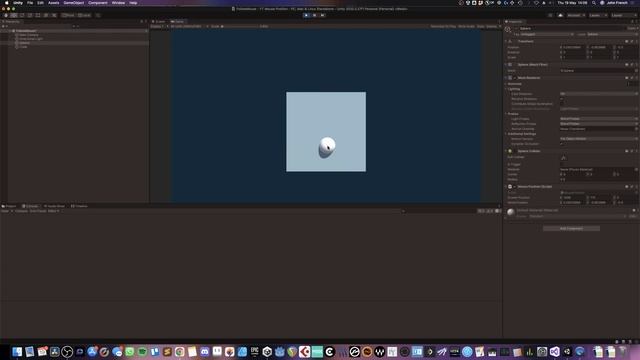640x360 pixels.
Task: Select the Hand tool in toolbar
Action: (6, 15)
